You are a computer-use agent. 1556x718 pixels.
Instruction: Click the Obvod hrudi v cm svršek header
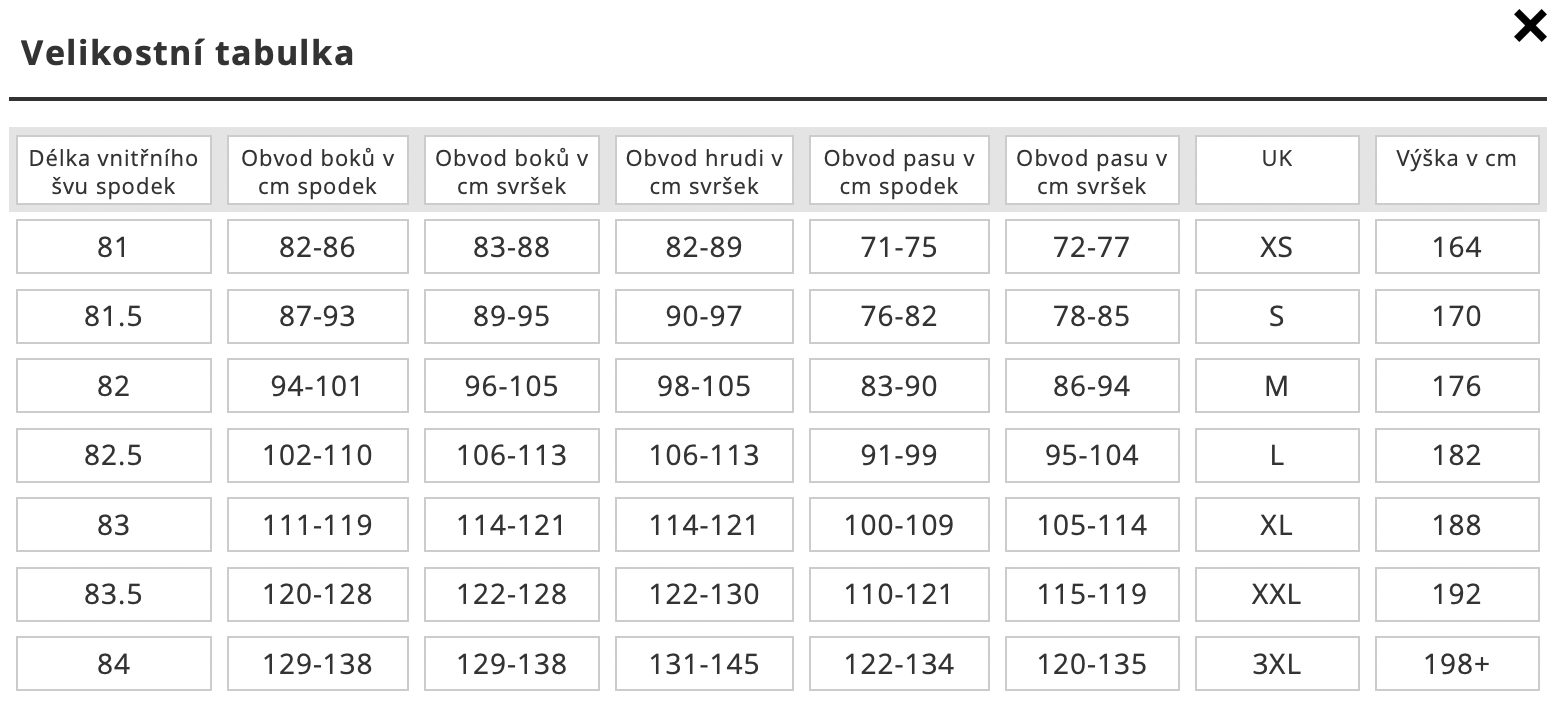pos(704,171)
